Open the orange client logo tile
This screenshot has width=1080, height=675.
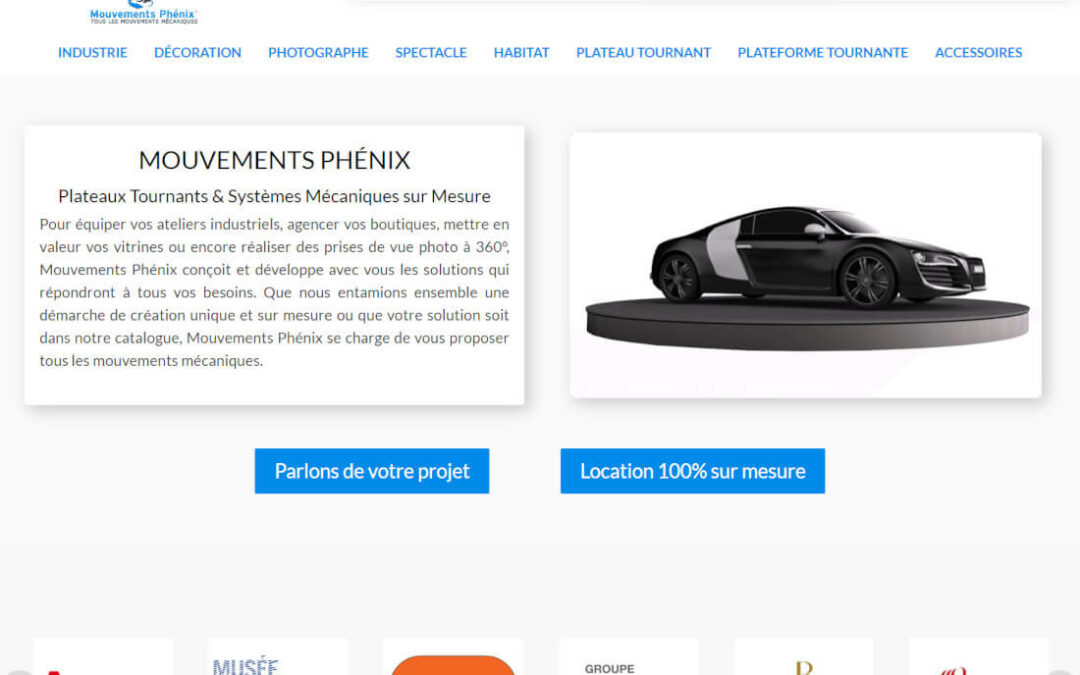pos(453,657)
